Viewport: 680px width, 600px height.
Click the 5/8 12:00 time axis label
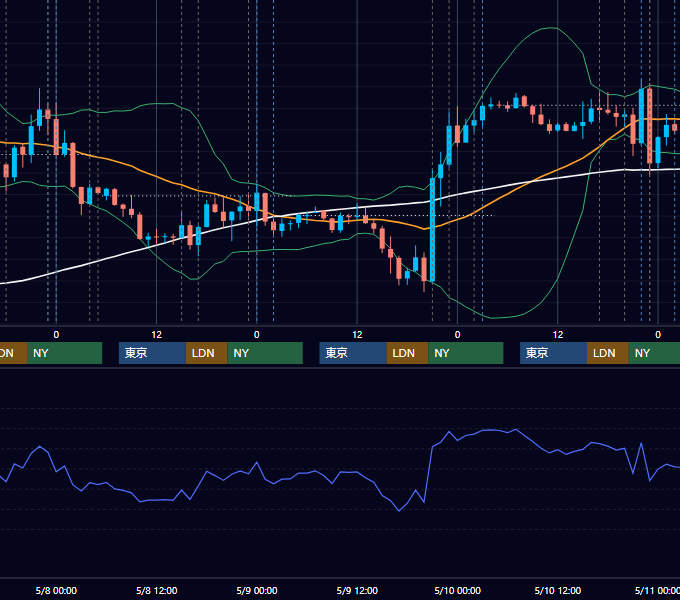(x=157, y=590)
